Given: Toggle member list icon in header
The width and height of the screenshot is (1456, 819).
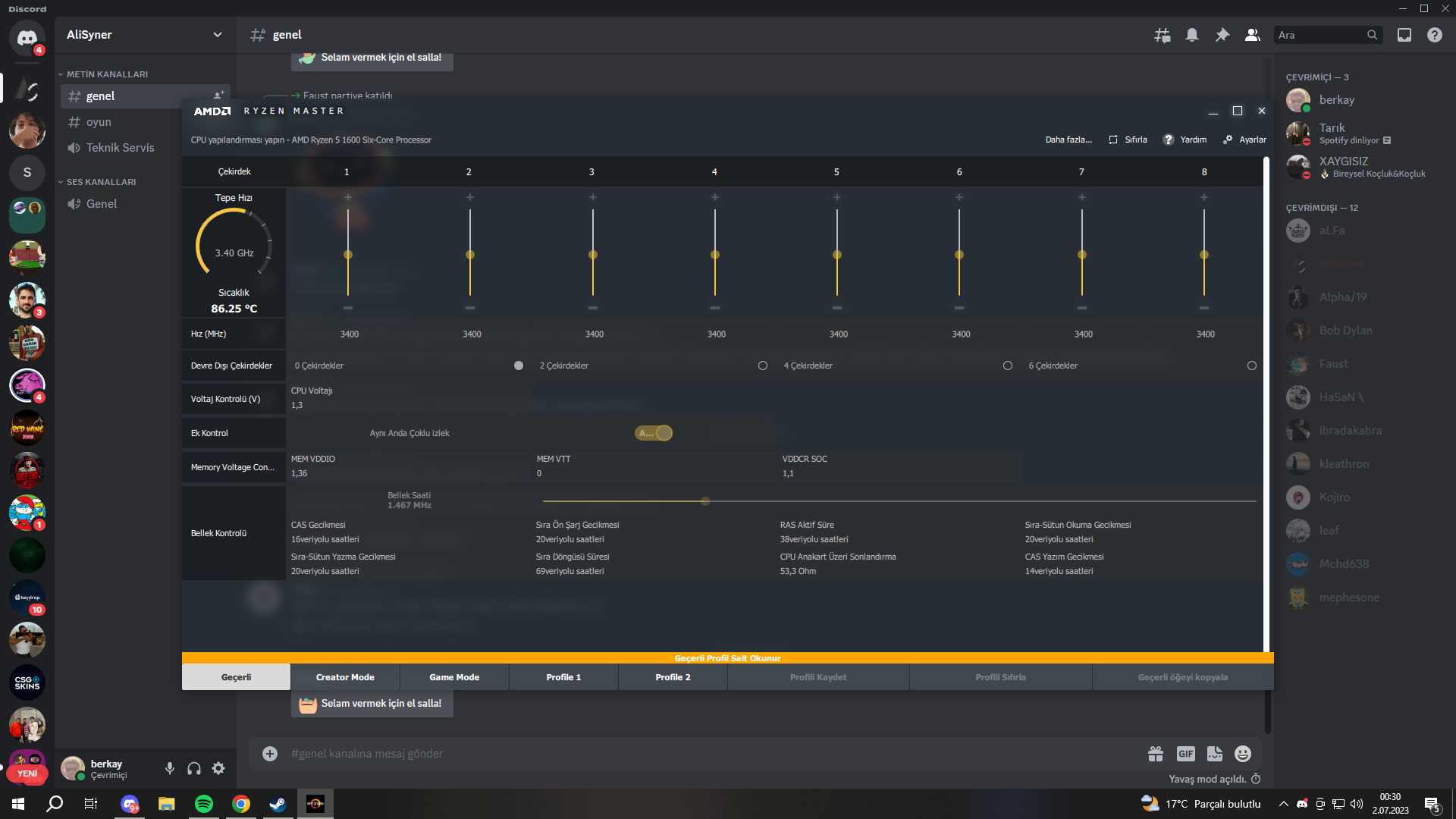Looking at the screenshot, I should (x=1252, y=35).
